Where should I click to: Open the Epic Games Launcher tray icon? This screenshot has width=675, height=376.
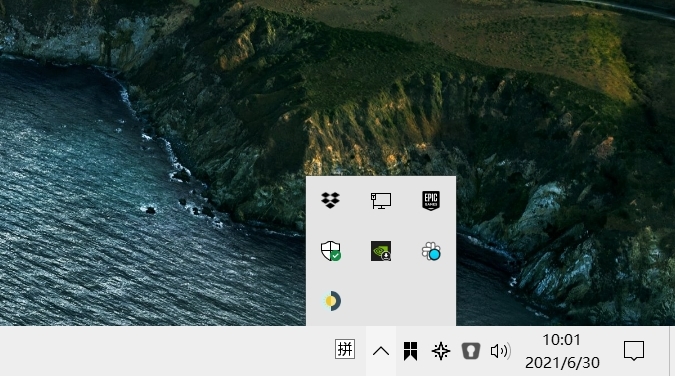pos(431,201)
